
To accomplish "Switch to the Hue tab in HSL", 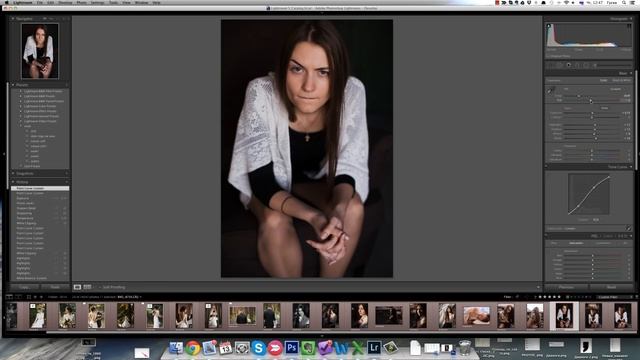I will coord(554,243).
